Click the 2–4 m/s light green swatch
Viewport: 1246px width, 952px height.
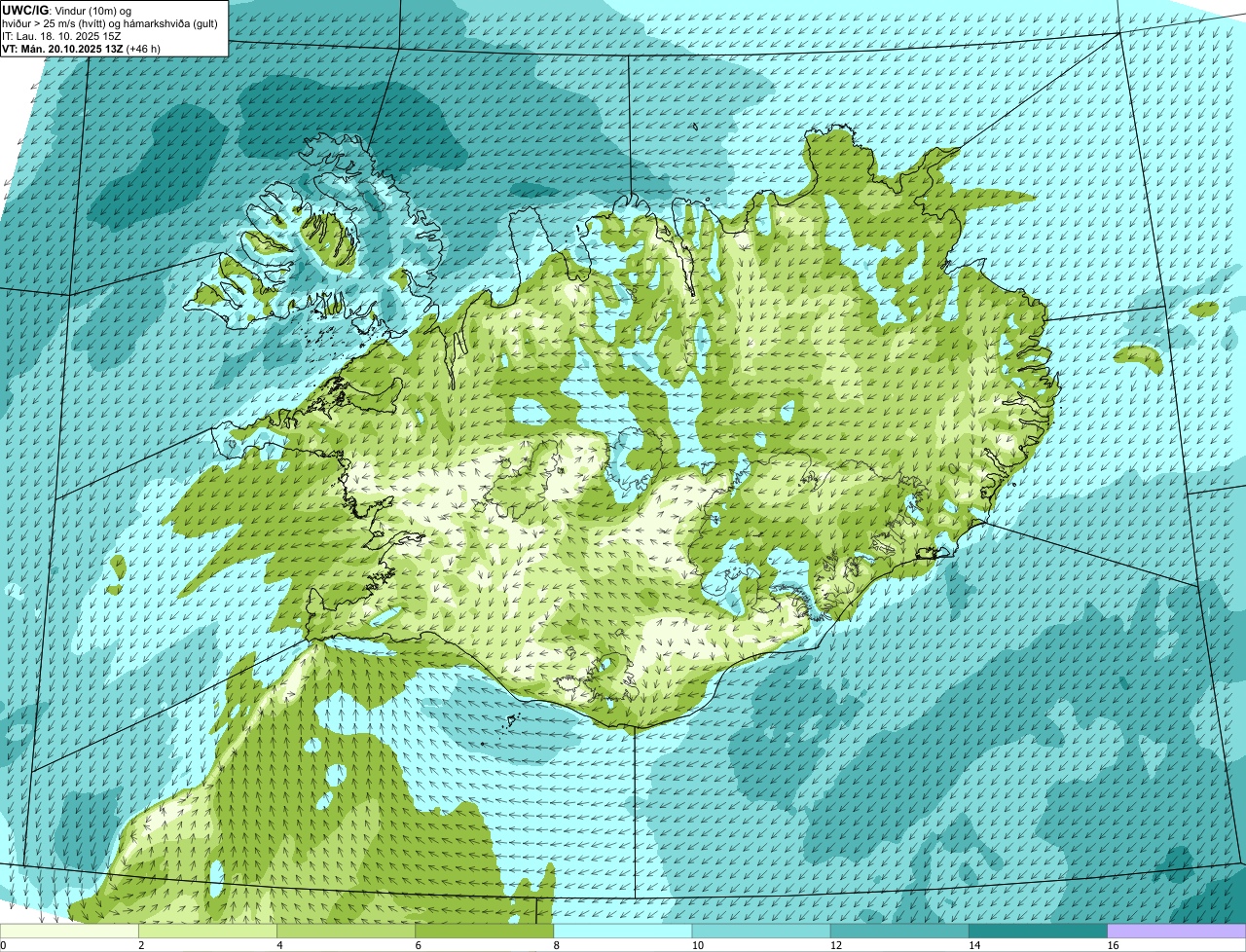(x=207, y=931)
